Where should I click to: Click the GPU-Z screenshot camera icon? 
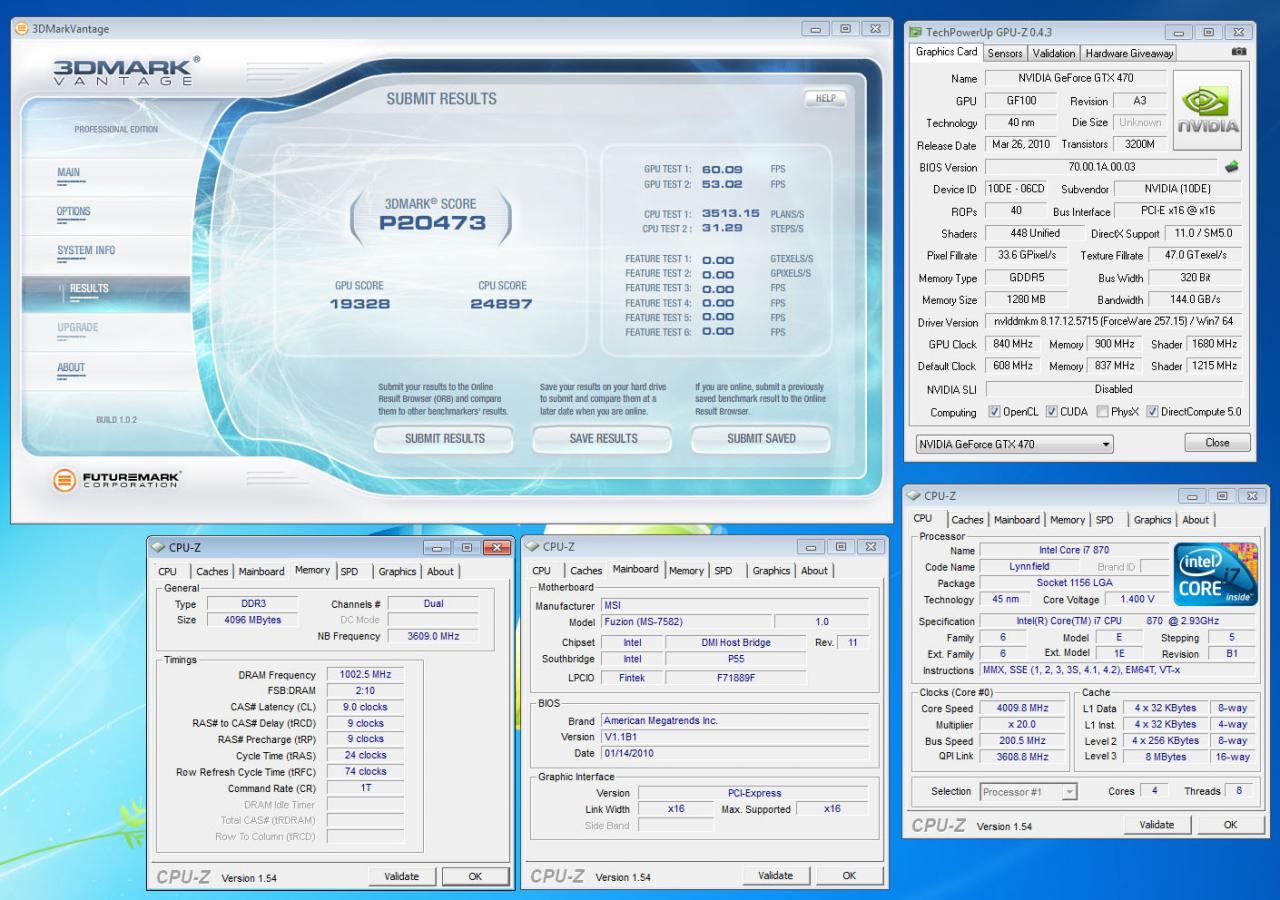(1240, 52)
